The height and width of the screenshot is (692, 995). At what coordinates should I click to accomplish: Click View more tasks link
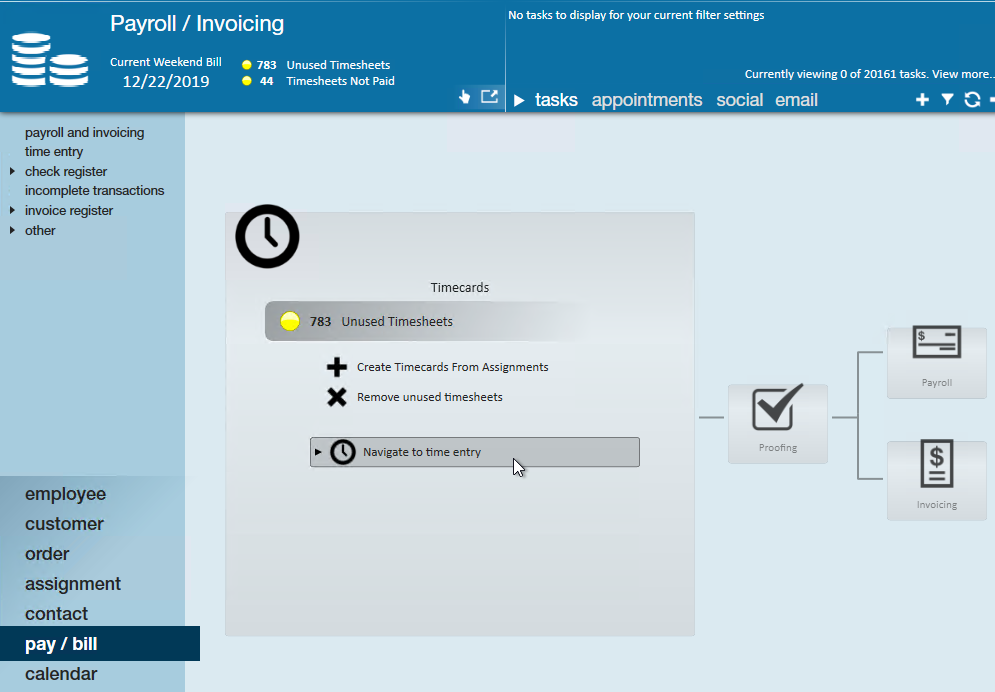[x=962, y=74]
